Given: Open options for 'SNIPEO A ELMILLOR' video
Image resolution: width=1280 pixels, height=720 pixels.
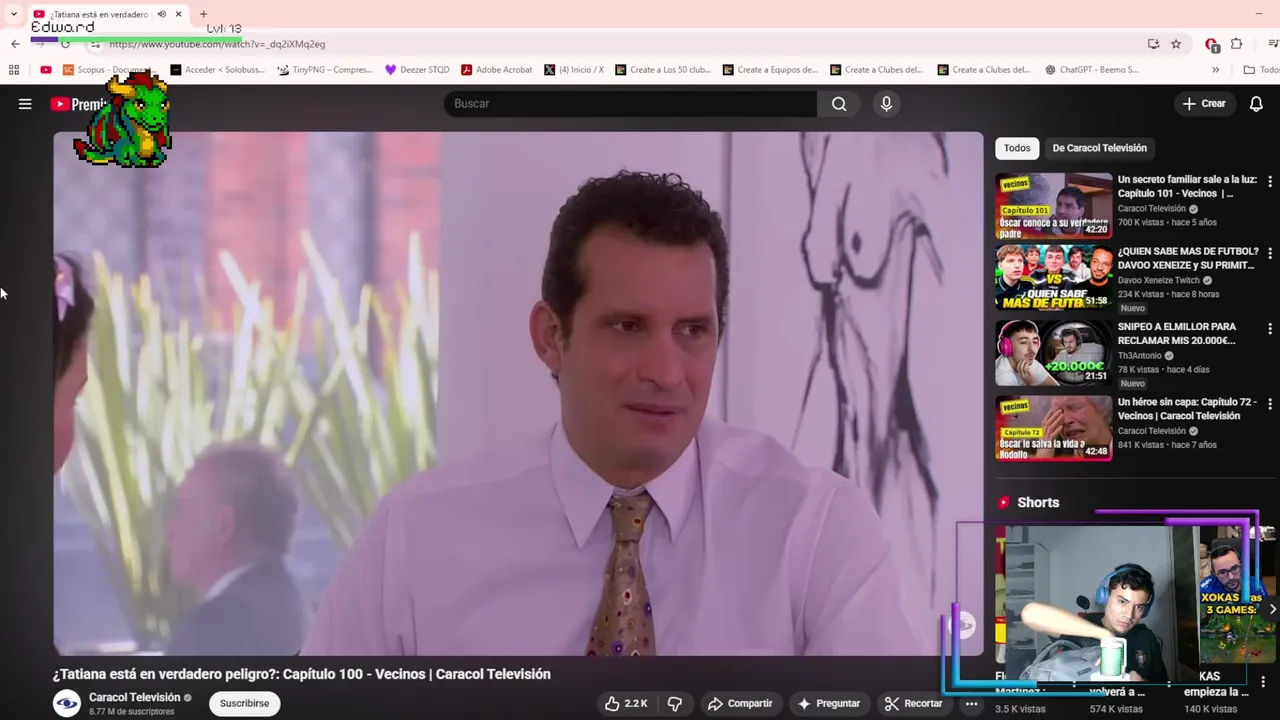Looking at the screenshot, I should [1269, 329].
